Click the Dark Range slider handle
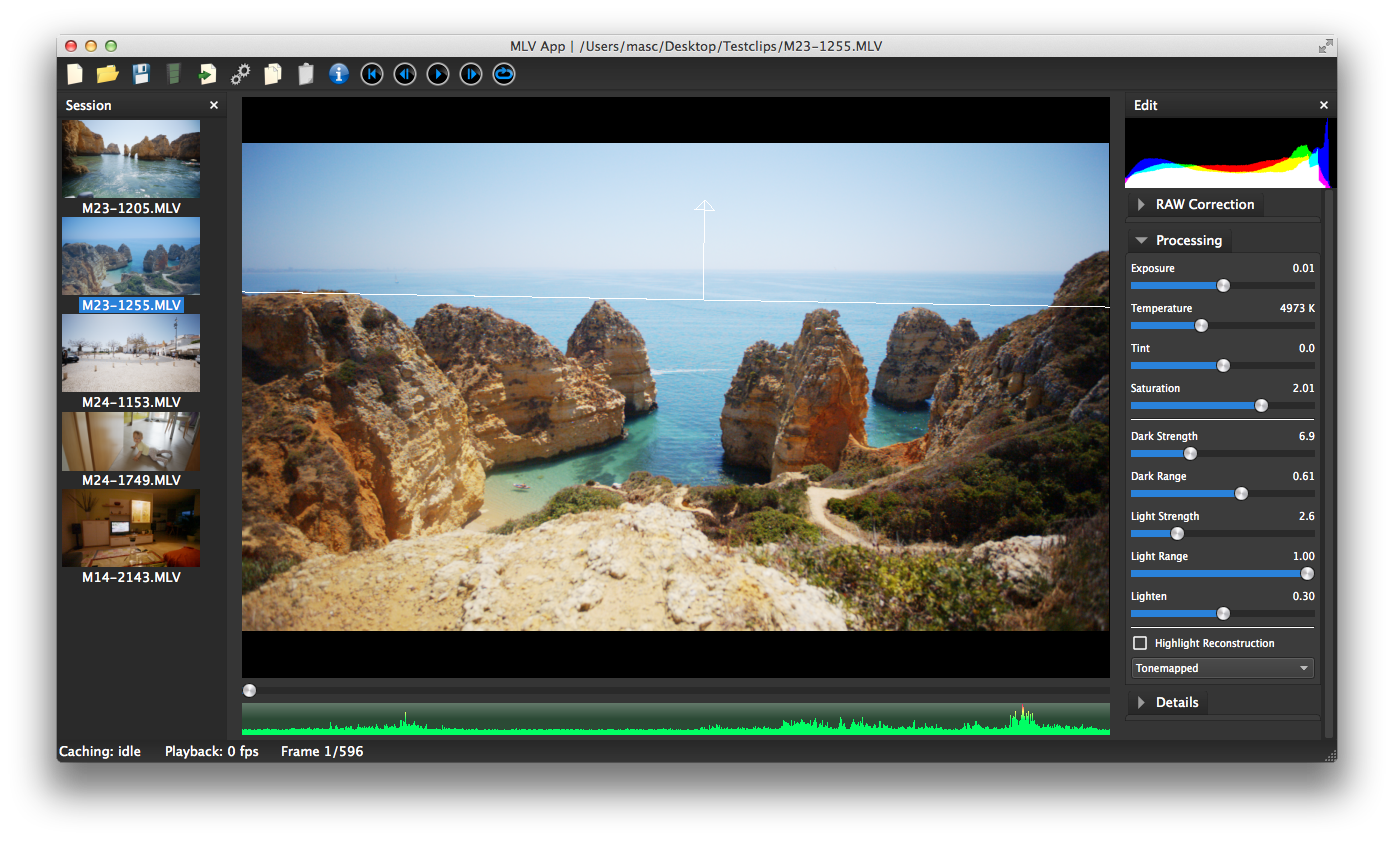 click(x=1241, y=494)
